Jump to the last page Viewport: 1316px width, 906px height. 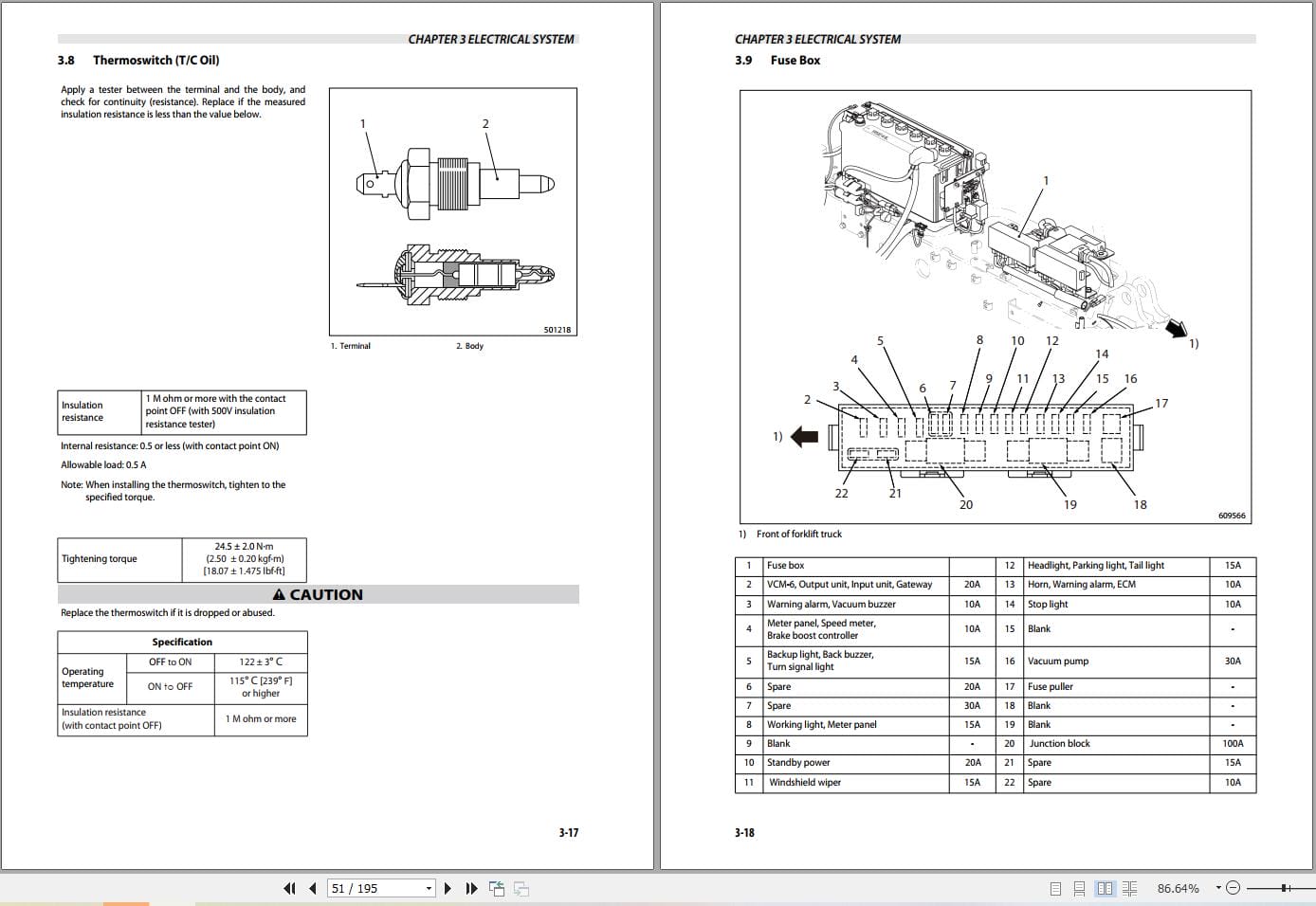tap(471, 888)
